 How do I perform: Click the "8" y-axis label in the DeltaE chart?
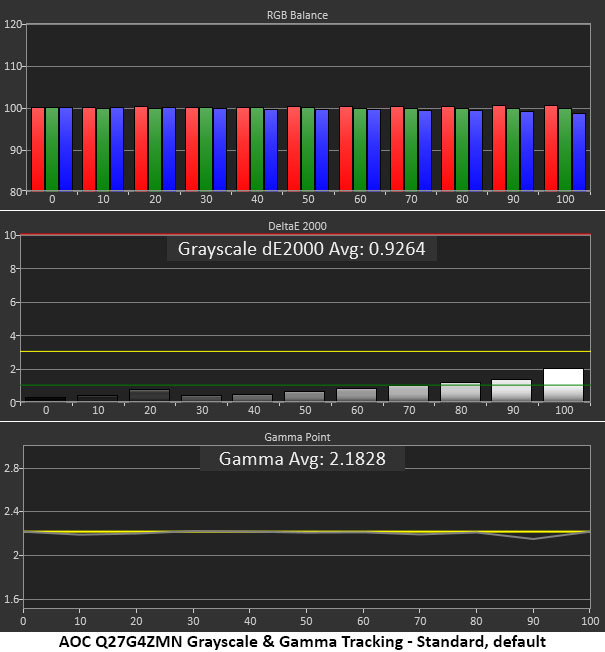tap(13, 269)
